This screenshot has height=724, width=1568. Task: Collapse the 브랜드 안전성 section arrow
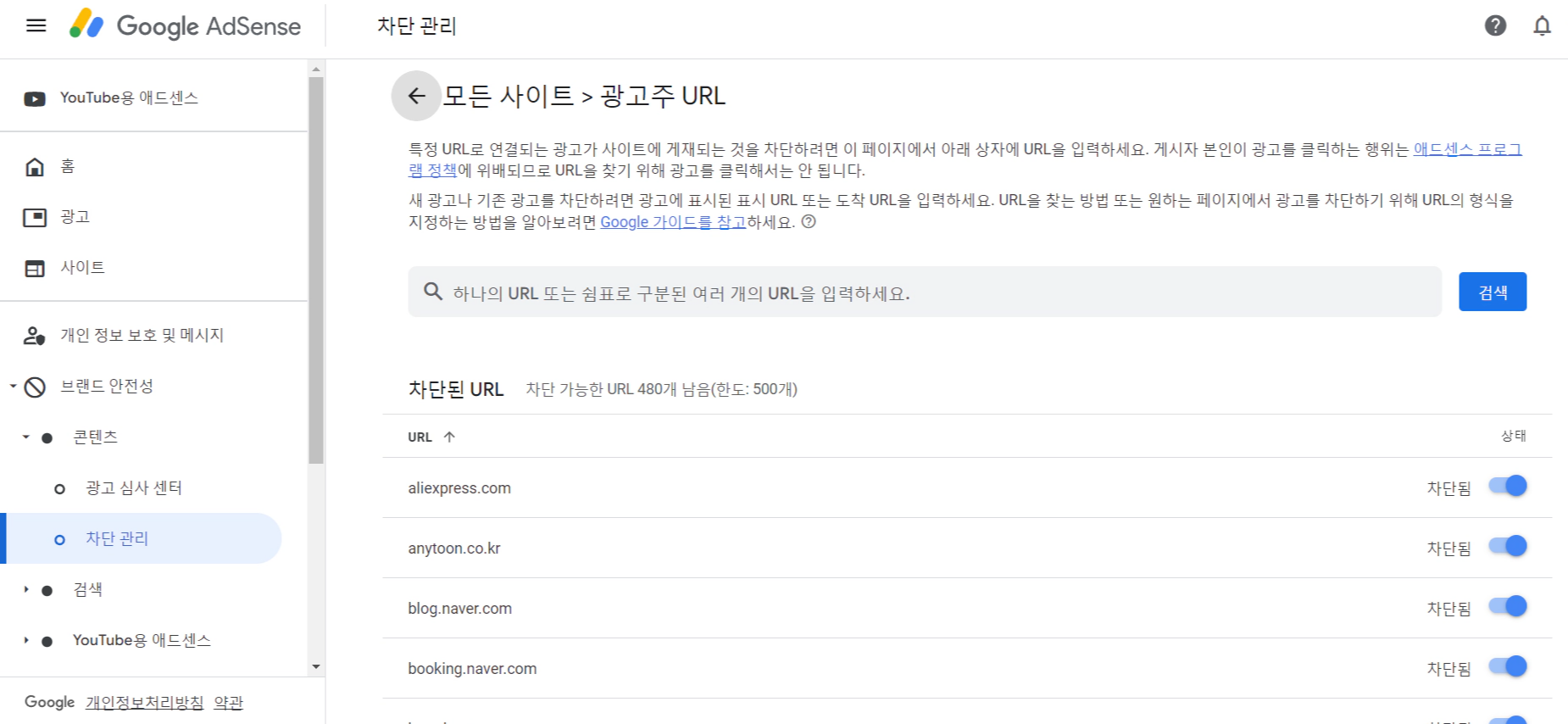click(x=13, y=386)
